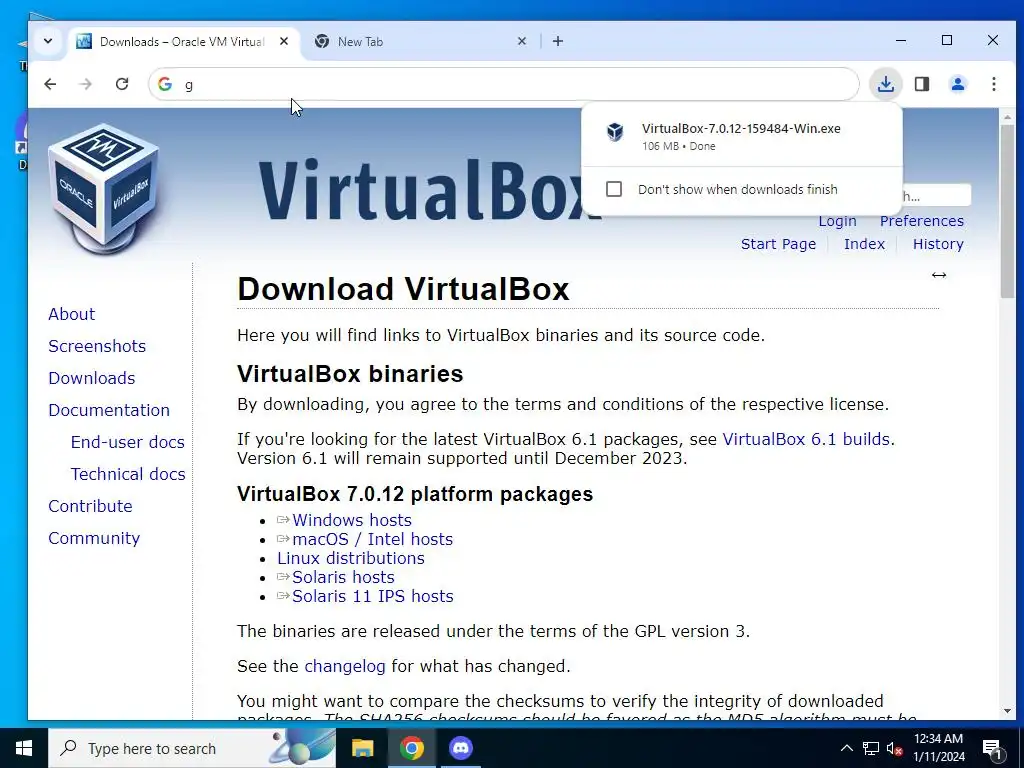Click the Solaris hosts link
Screen dimensions: 1024x768
[344, 577]
